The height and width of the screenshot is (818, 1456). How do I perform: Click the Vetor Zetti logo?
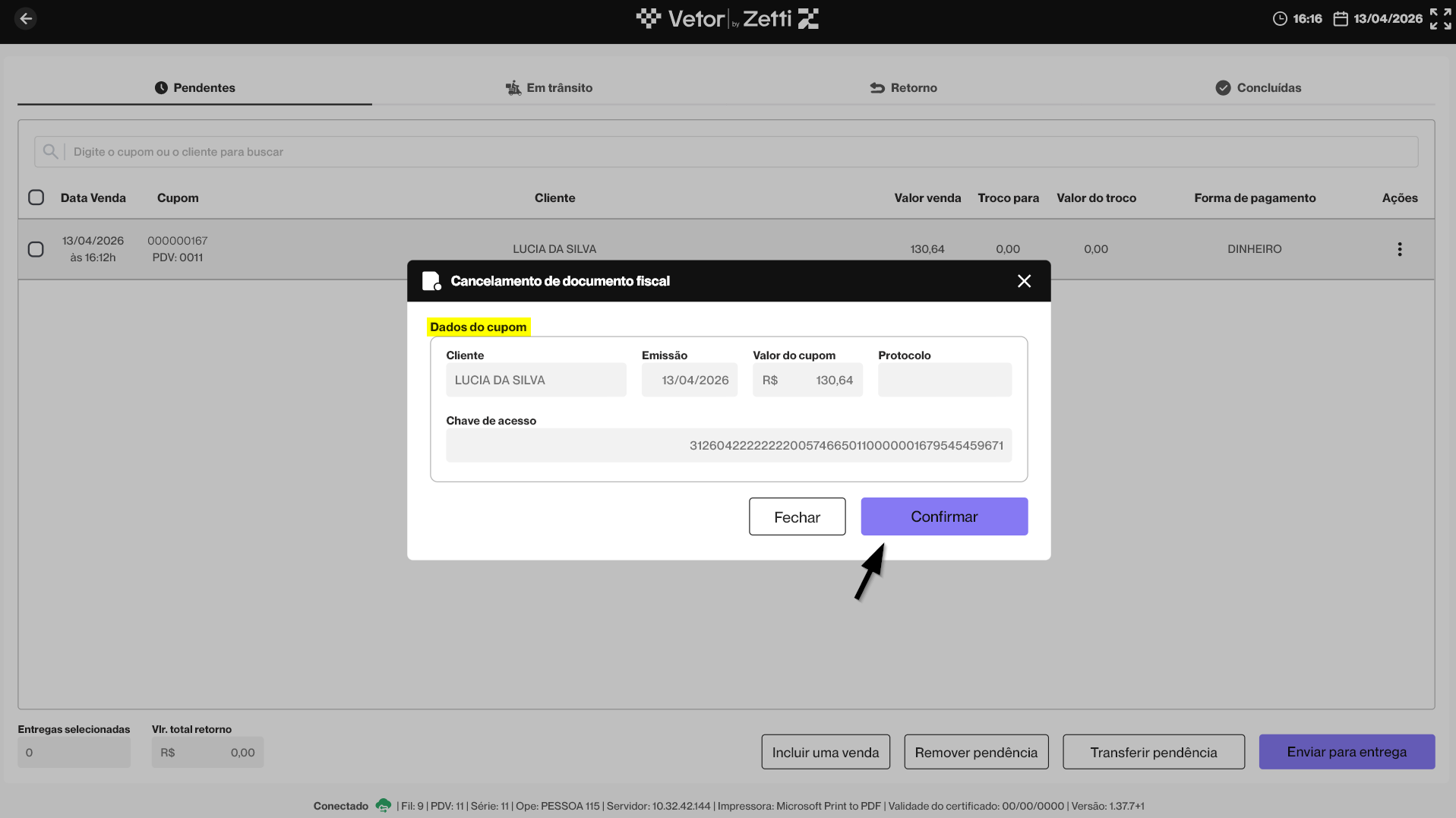pos(727,19)
